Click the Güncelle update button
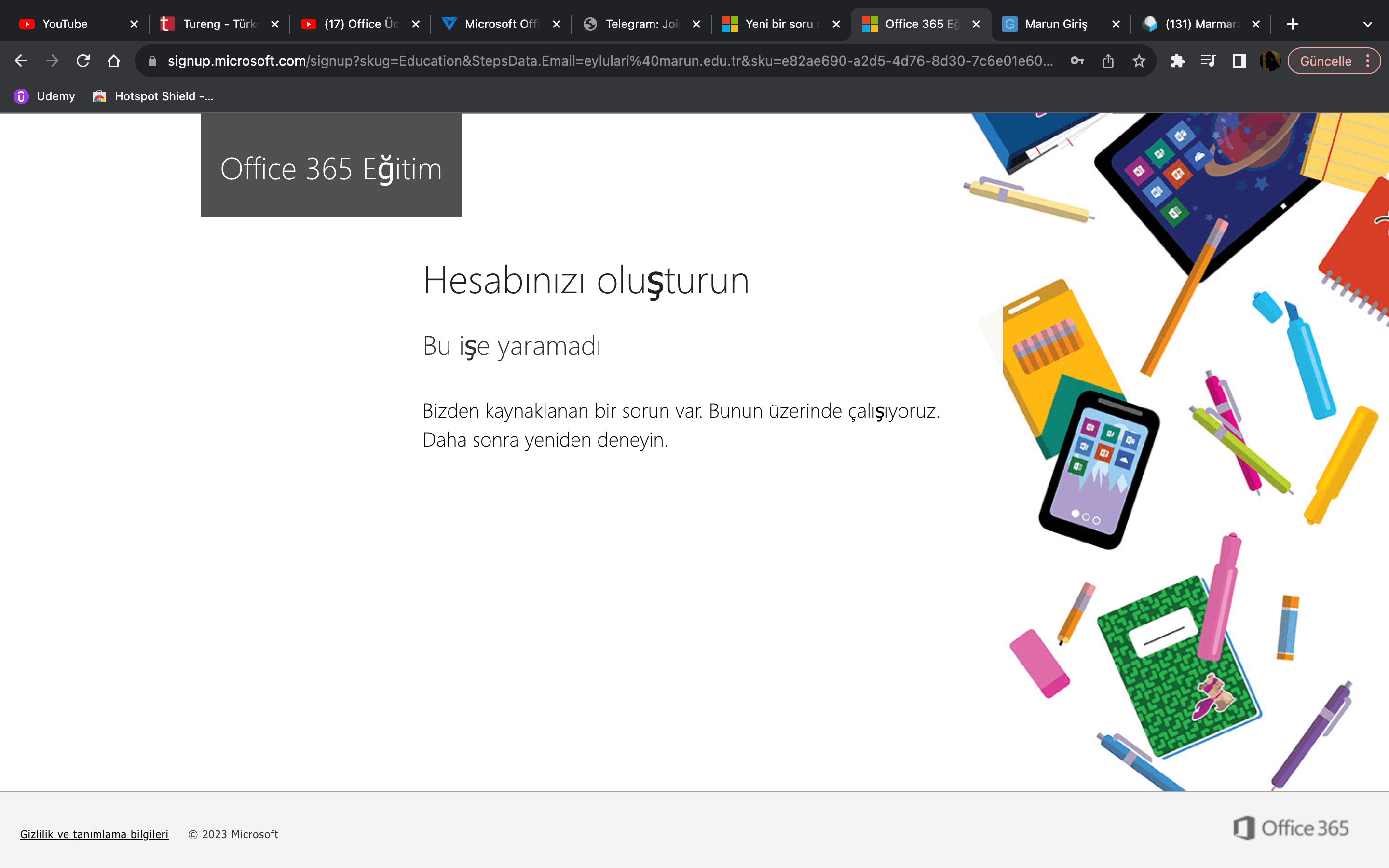 point(1325,61)
